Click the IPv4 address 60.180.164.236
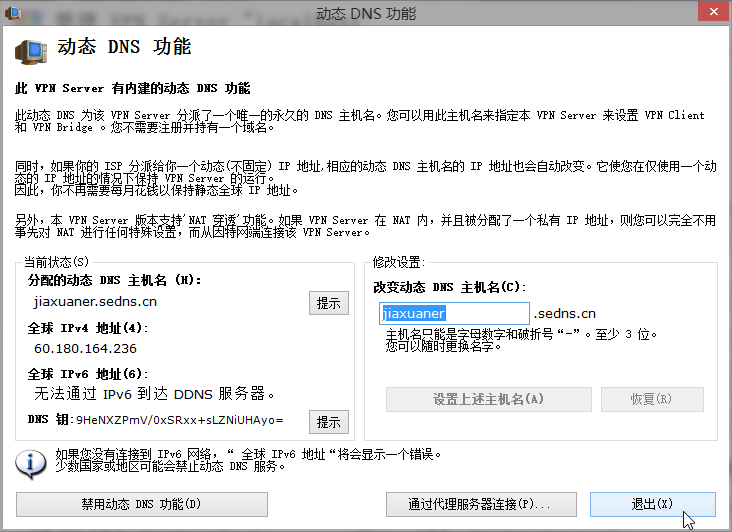 tap(85, 349)
